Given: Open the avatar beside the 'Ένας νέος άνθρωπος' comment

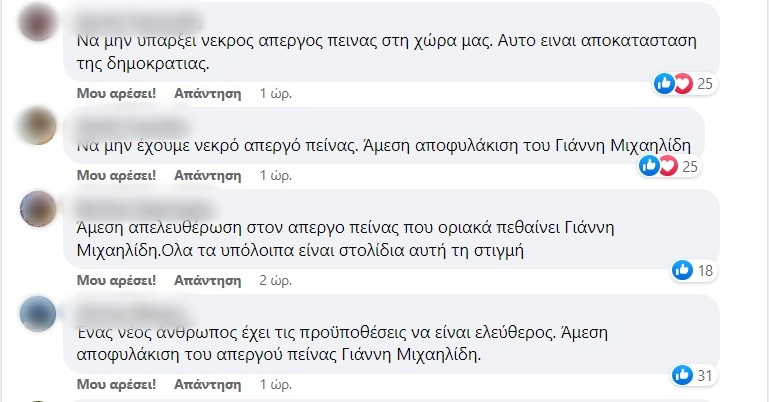Looking at the screenshot, I should pyautogui.click(x=40, y=312).
